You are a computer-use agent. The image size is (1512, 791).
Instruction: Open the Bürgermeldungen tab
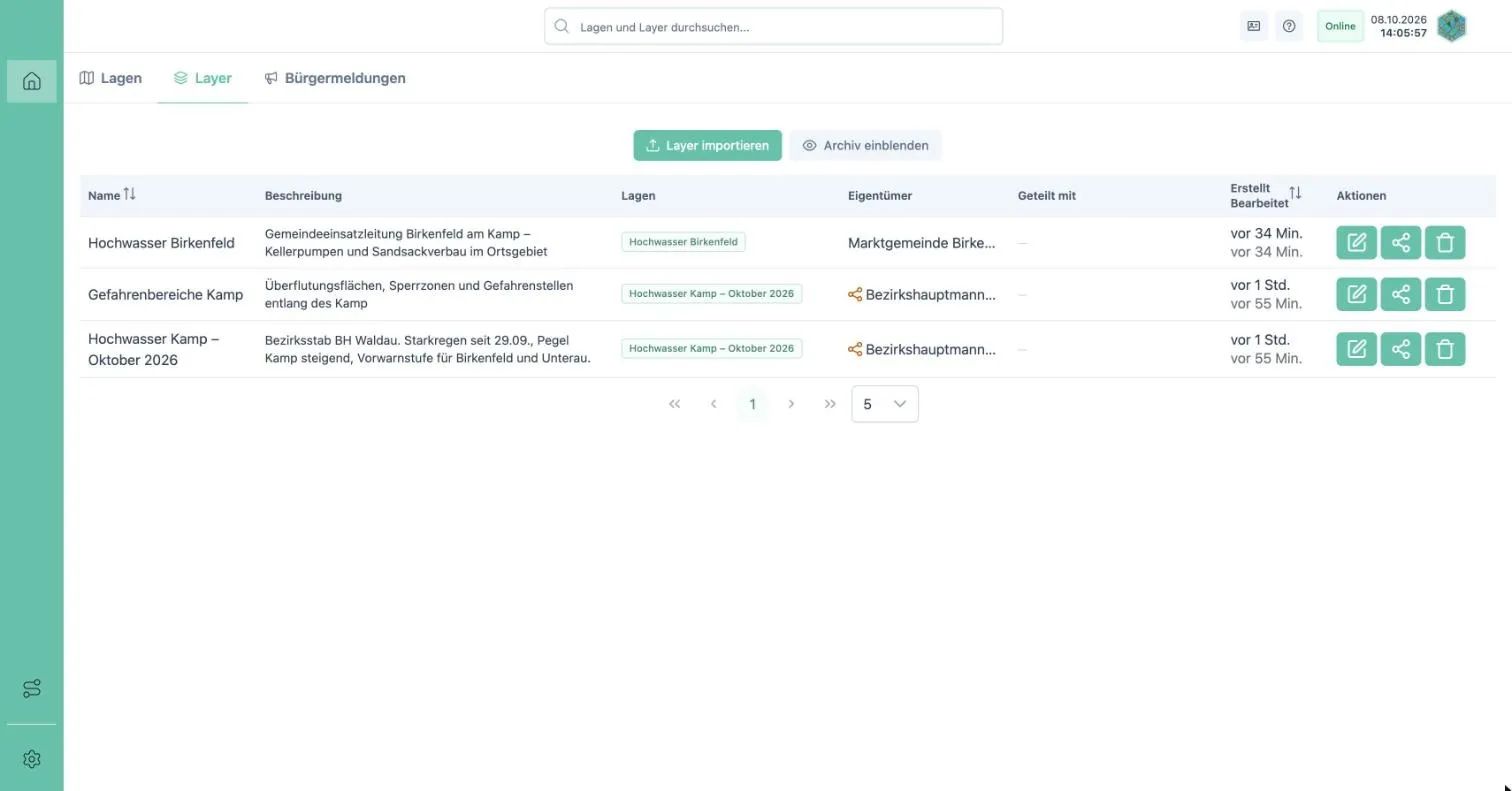point(335,78)
